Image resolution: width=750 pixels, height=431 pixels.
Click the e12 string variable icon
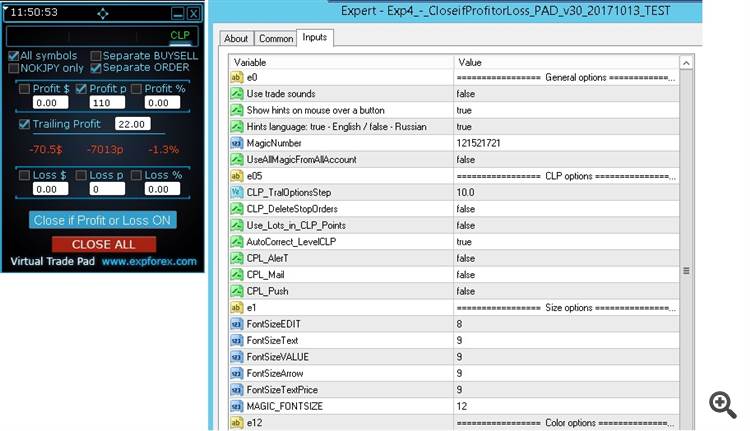(x=236, y=423)
